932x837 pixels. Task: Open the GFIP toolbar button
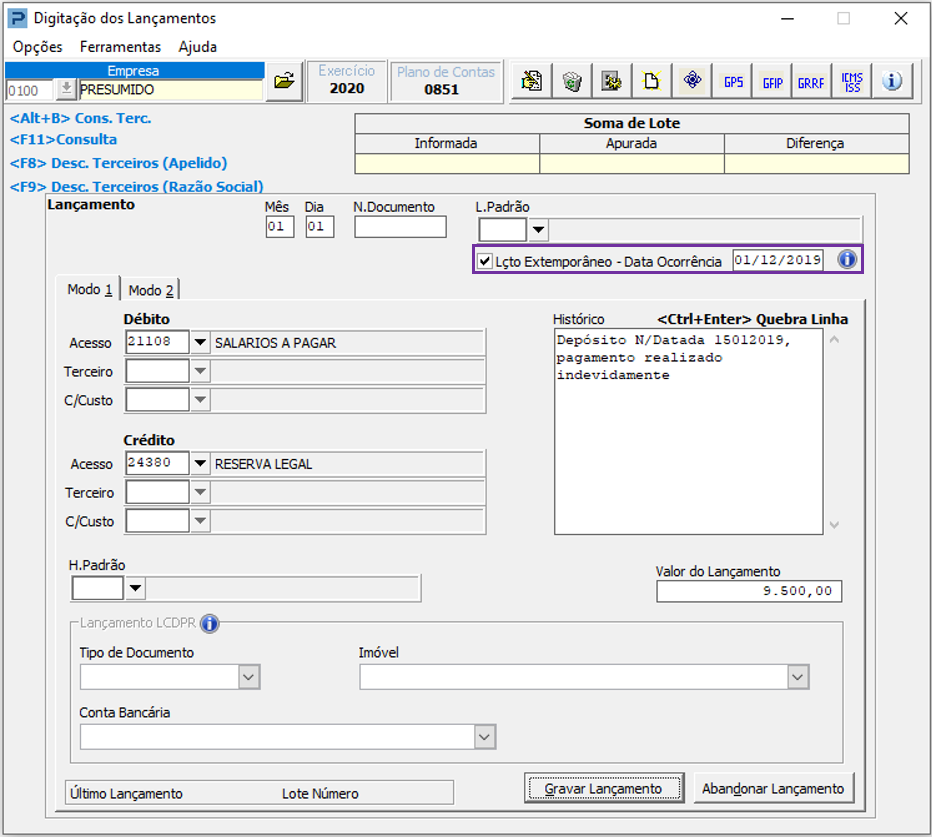(x=772, y=81)
